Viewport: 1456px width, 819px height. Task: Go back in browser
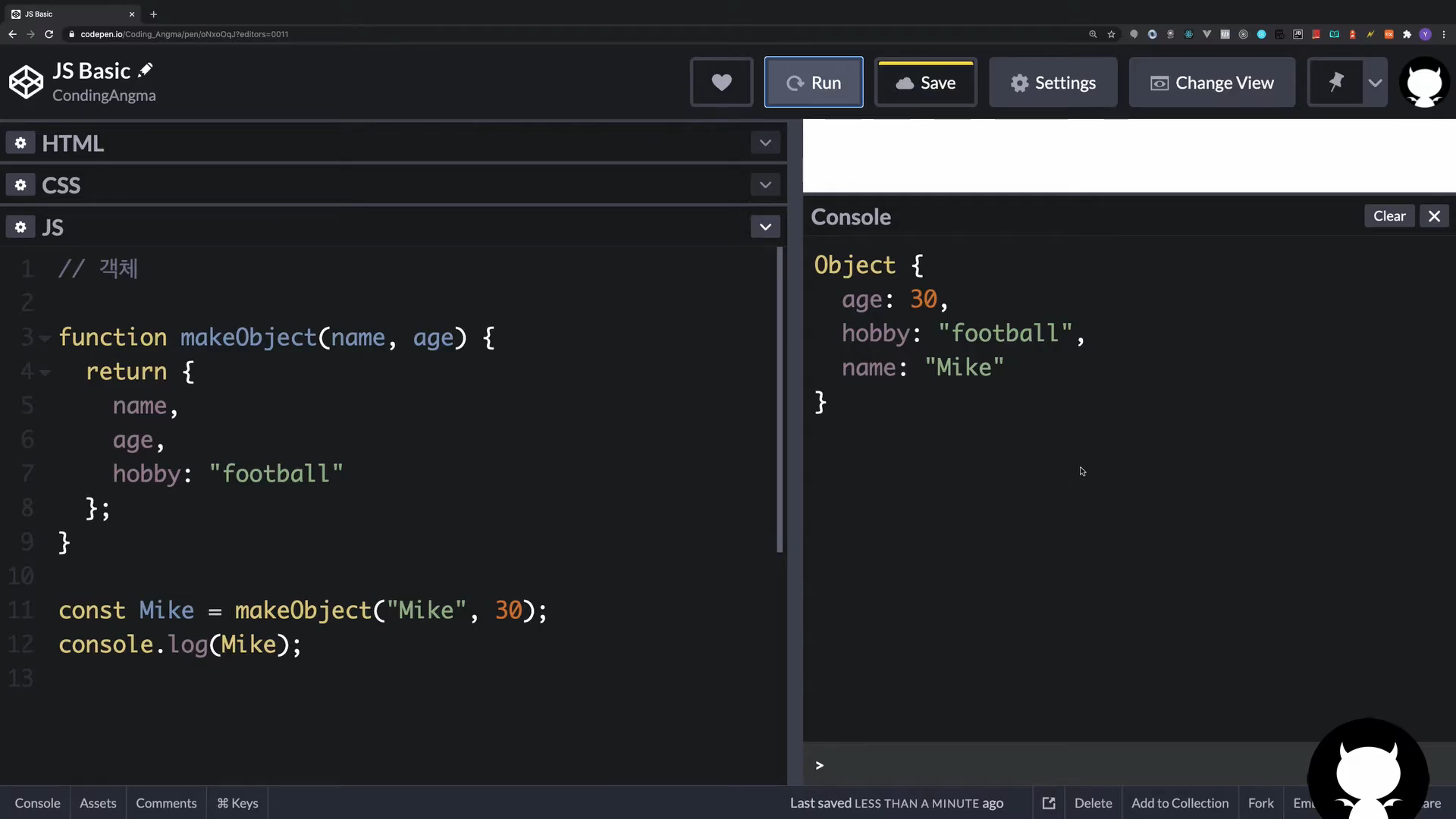(12, 34)
